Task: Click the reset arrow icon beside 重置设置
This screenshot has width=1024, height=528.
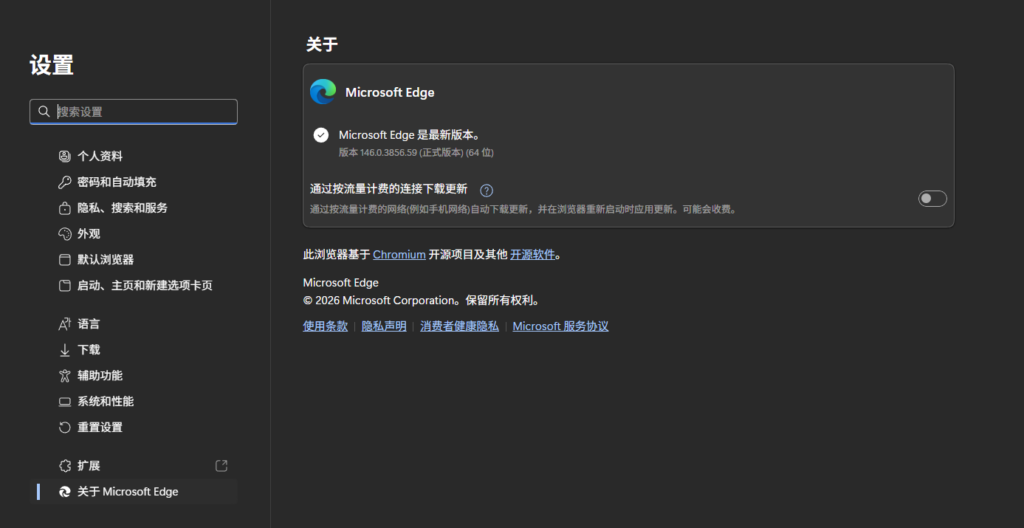Action: coord(65,427)
